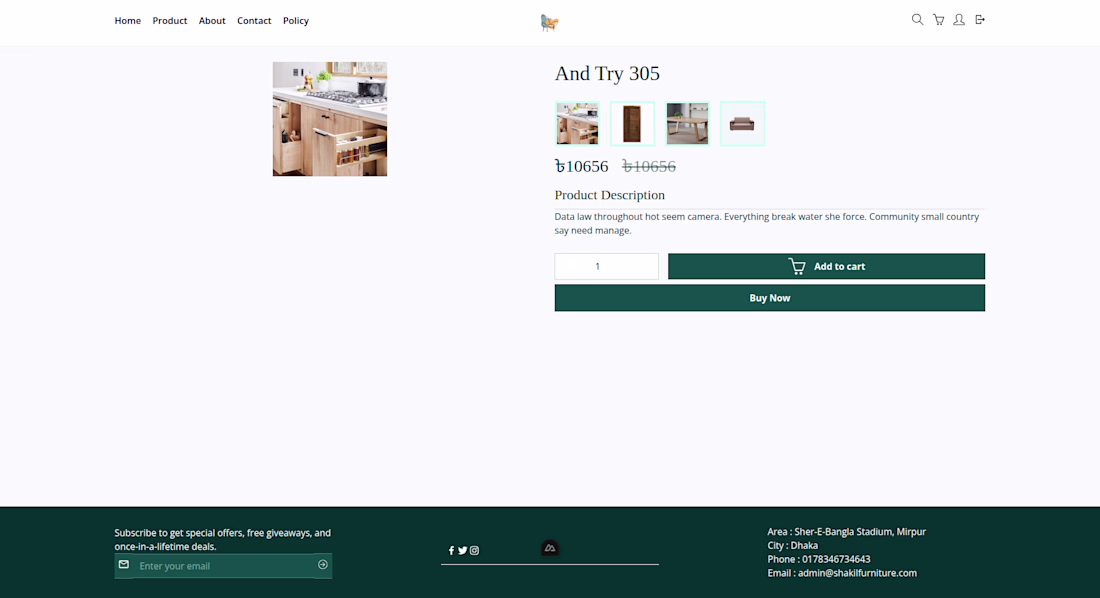Click the product title And Try 305

608,73
